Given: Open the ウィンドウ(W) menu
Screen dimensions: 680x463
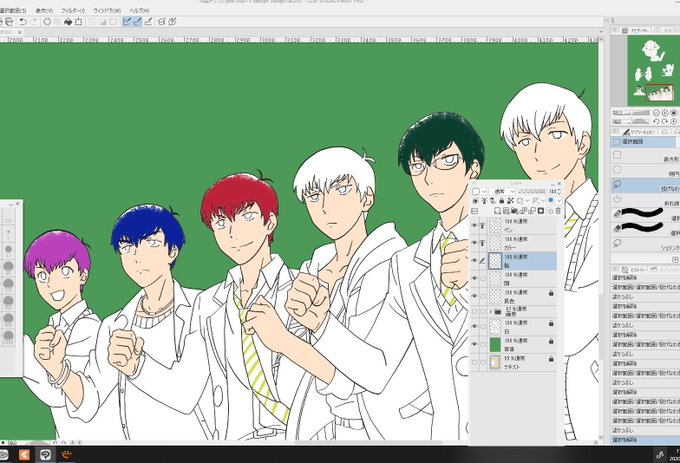Looking at the screenshot, I should click(x=107, y=10).
